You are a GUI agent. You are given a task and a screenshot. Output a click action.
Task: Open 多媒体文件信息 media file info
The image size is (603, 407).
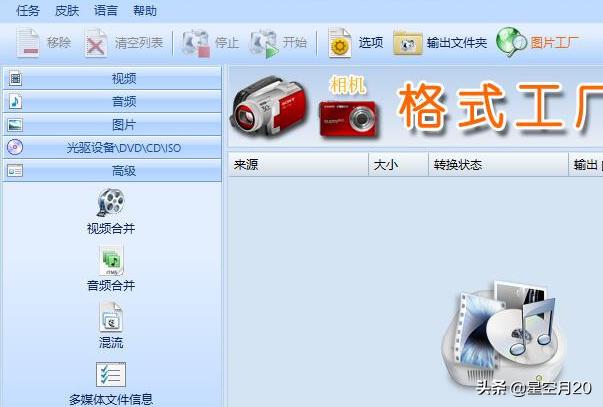[x=111, y=376]
